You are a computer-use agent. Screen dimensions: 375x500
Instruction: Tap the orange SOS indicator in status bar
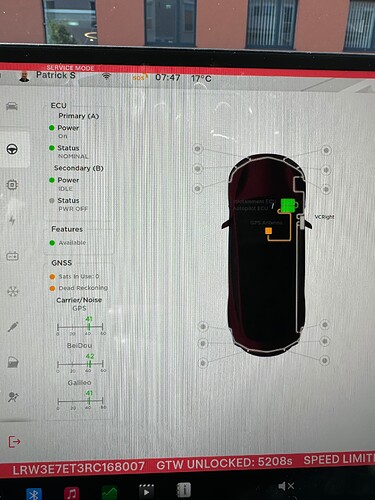[139, 77]
